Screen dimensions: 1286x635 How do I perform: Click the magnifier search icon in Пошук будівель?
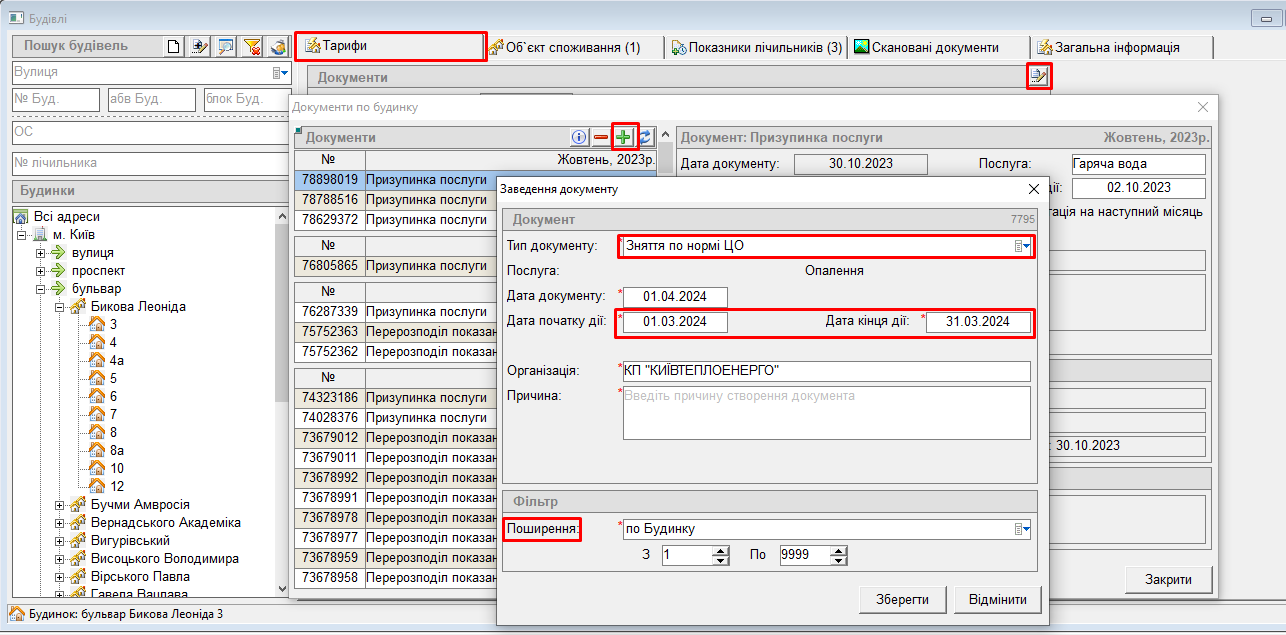click(227, 46)
